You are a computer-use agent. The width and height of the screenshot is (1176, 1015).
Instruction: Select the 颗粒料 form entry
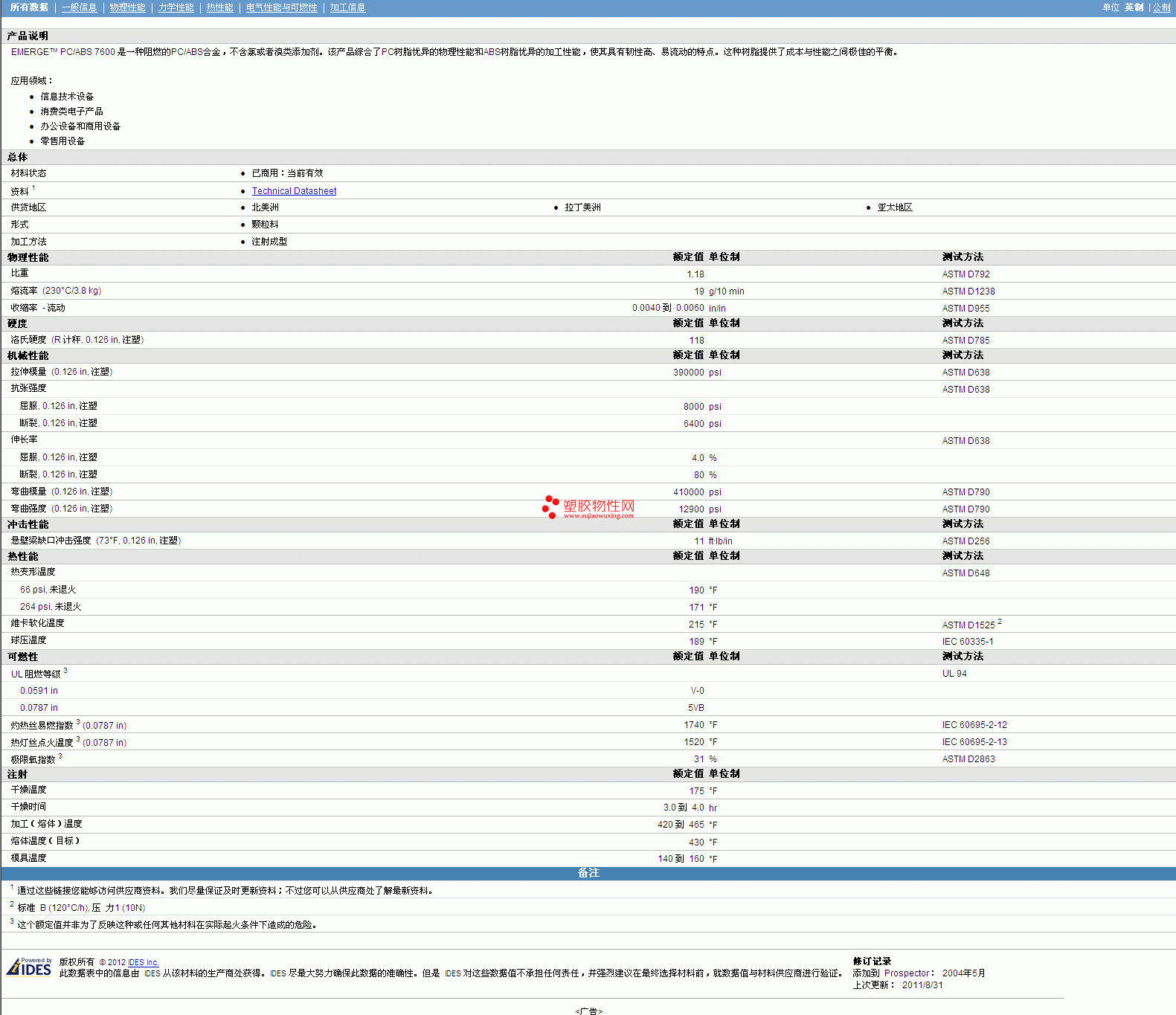[x=265, y=225]
